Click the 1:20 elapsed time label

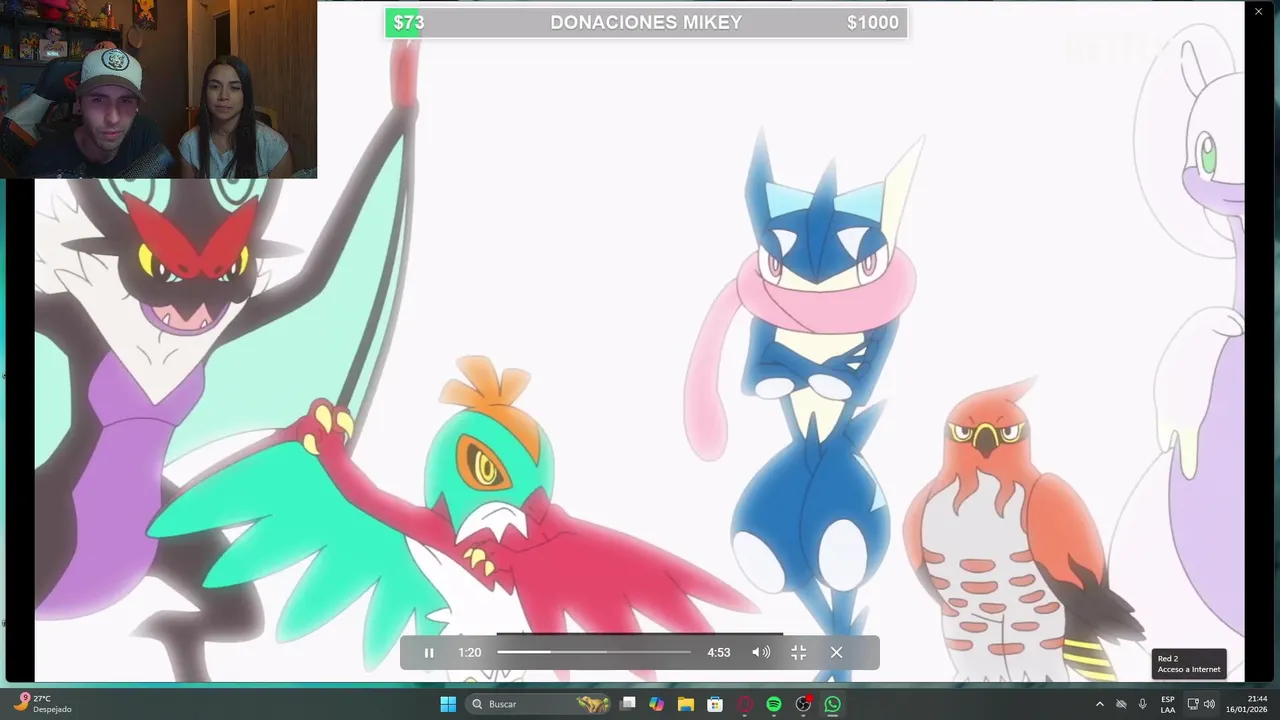coord(470,653)
